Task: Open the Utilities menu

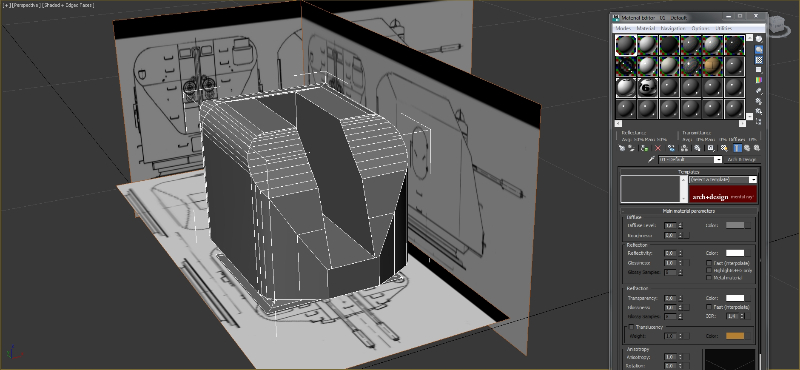Action: 723,28
